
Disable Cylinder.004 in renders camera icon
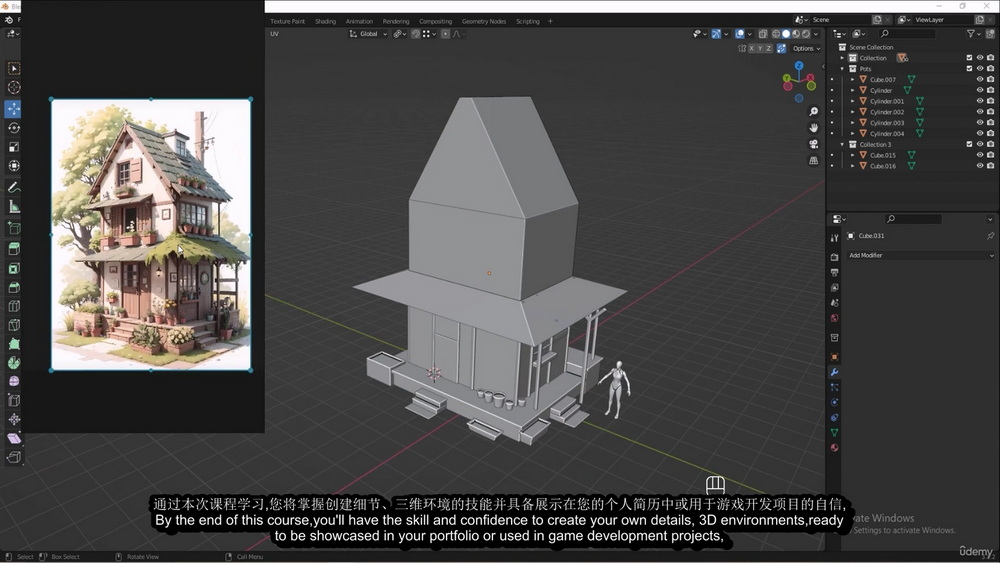990,133
